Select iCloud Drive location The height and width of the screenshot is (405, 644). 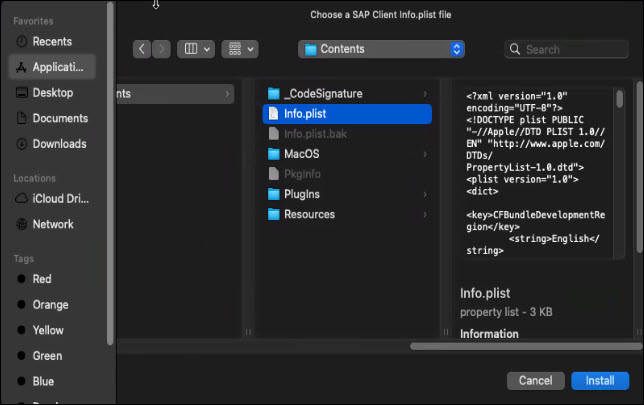(52, 199)
